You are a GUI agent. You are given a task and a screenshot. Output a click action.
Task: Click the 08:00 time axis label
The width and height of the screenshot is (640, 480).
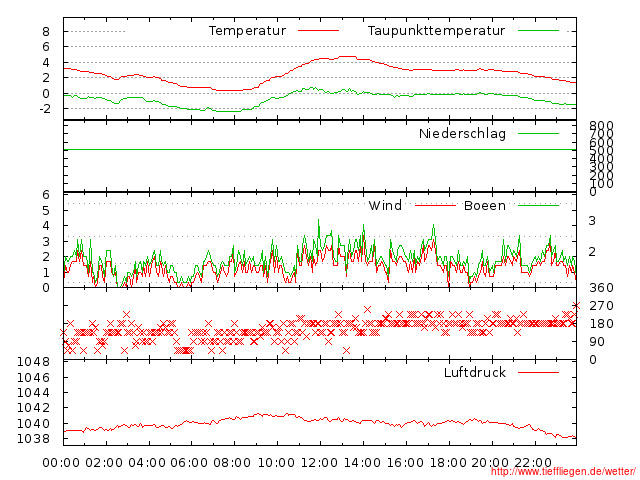point(232,463)
